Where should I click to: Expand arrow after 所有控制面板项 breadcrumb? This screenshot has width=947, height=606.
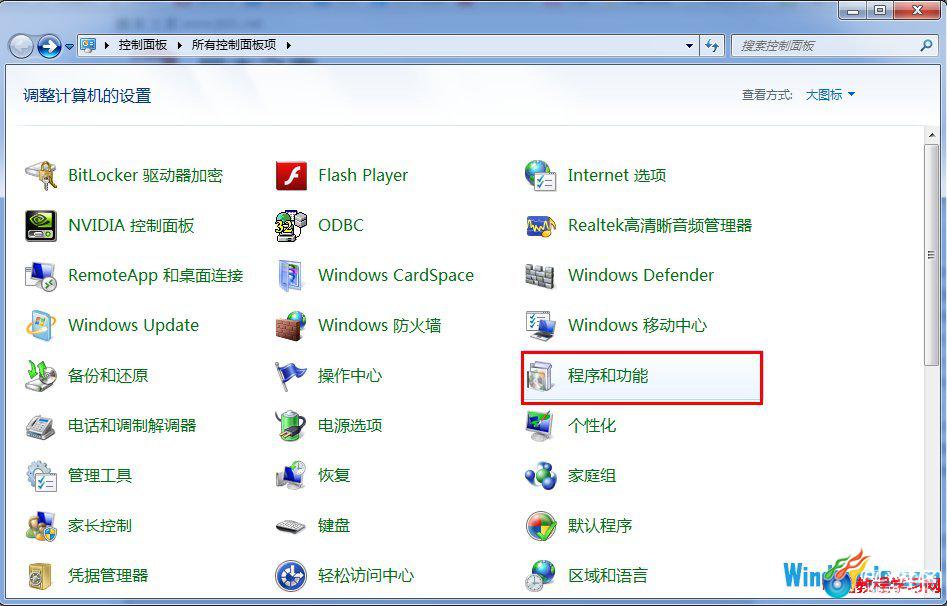pos(289,45)
